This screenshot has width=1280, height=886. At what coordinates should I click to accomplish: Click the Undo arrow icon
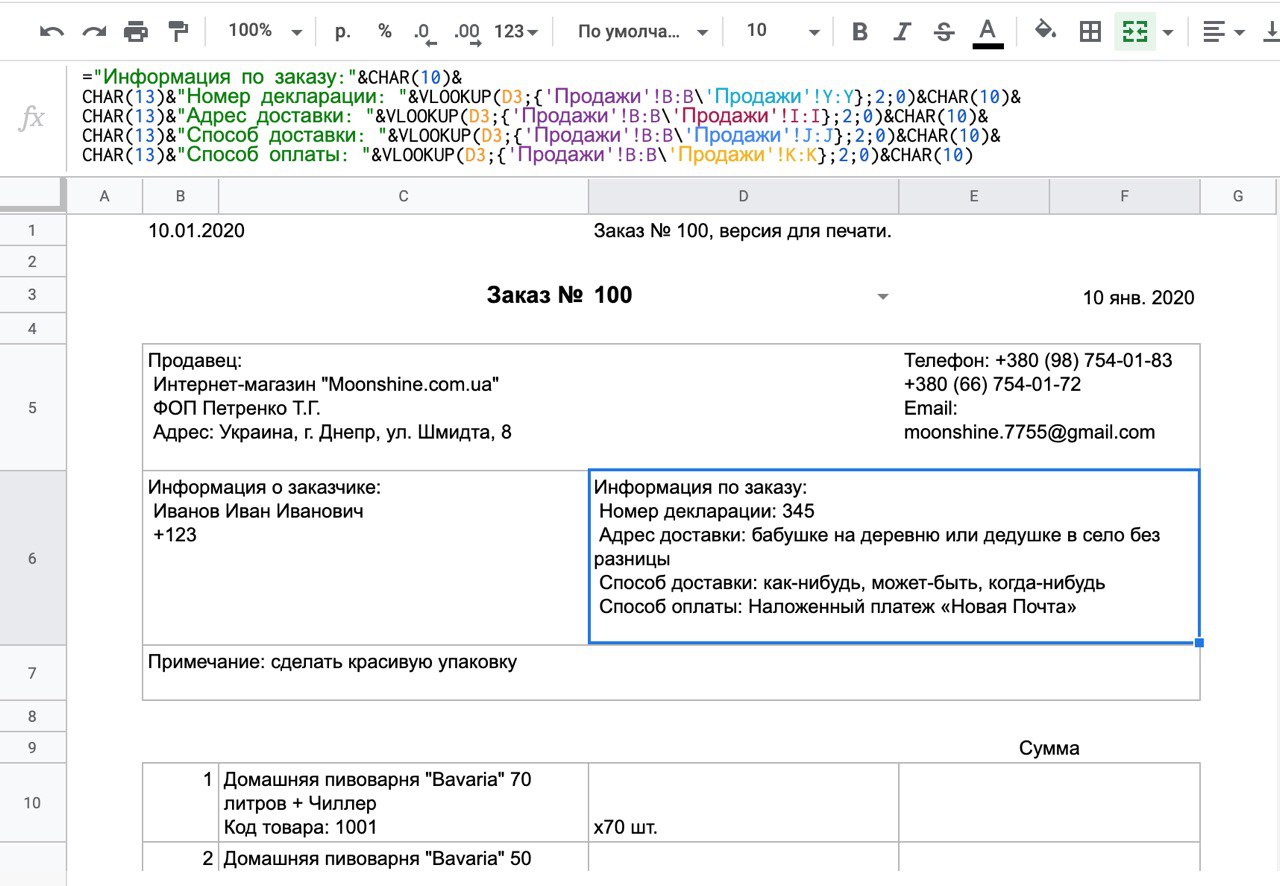coord(51,32)
